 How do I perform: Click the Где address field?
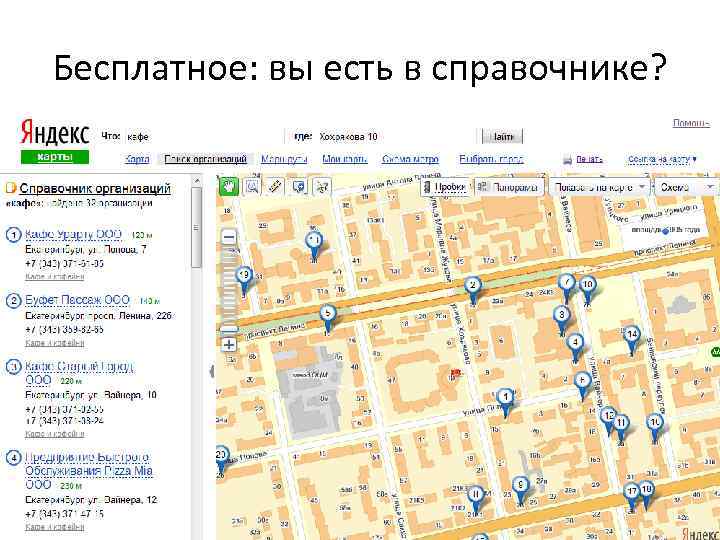(x=395, y=137)
